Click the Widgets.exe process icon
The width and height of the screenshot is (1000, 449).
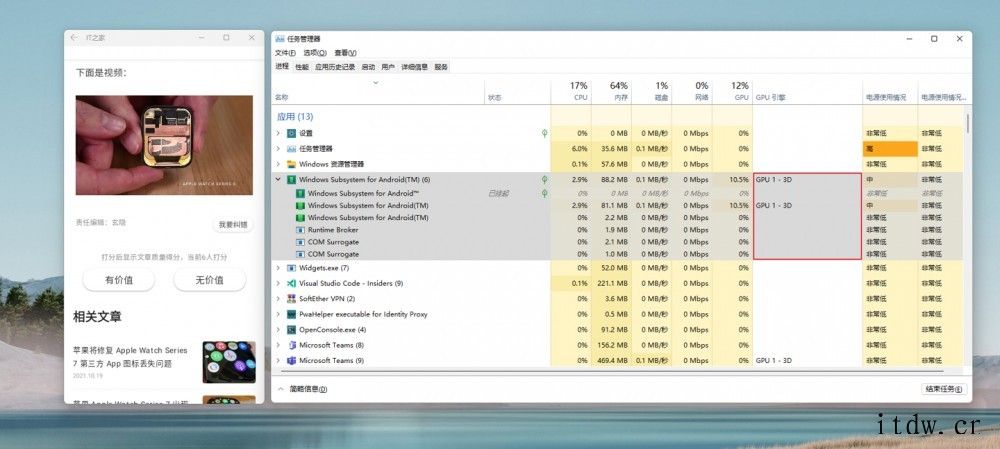(291, 268)
